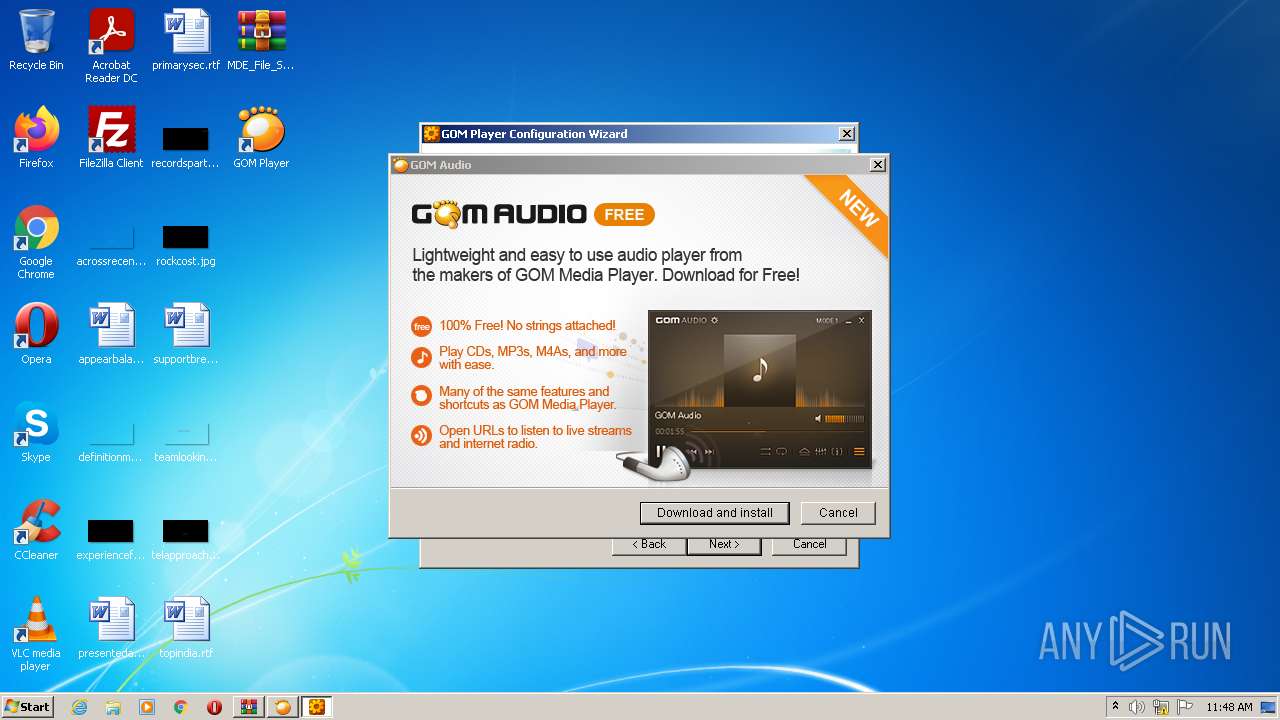This screenshot has width=1280, height=720.
Task: Show hidden system tray icons
Action: 1115,707
